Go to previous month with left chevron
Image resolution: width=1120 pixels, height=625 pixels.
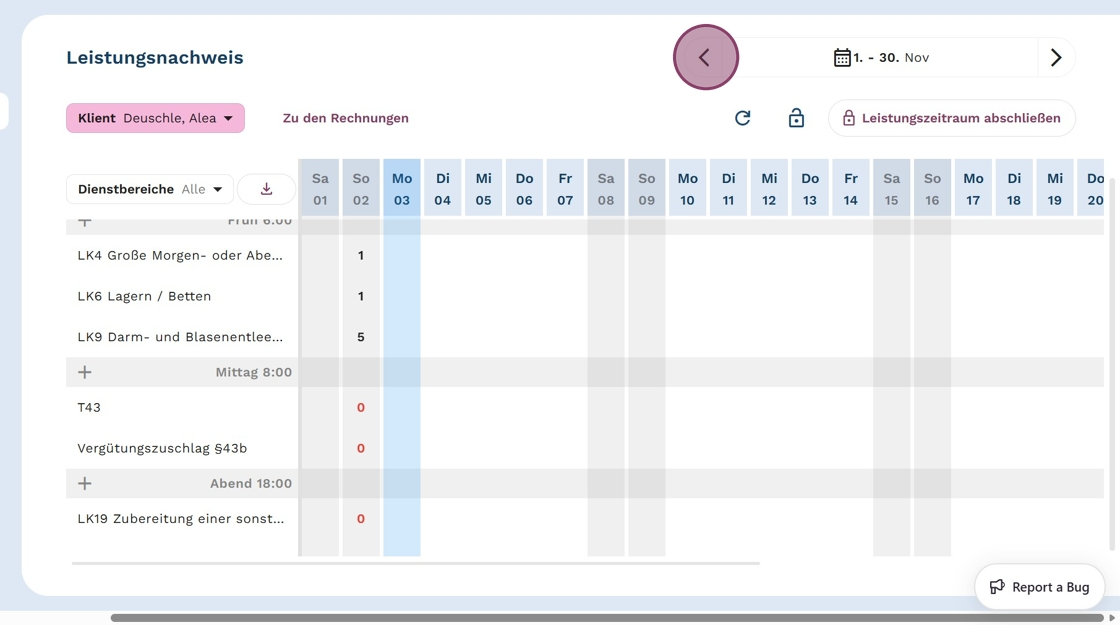tap(705, 57)
